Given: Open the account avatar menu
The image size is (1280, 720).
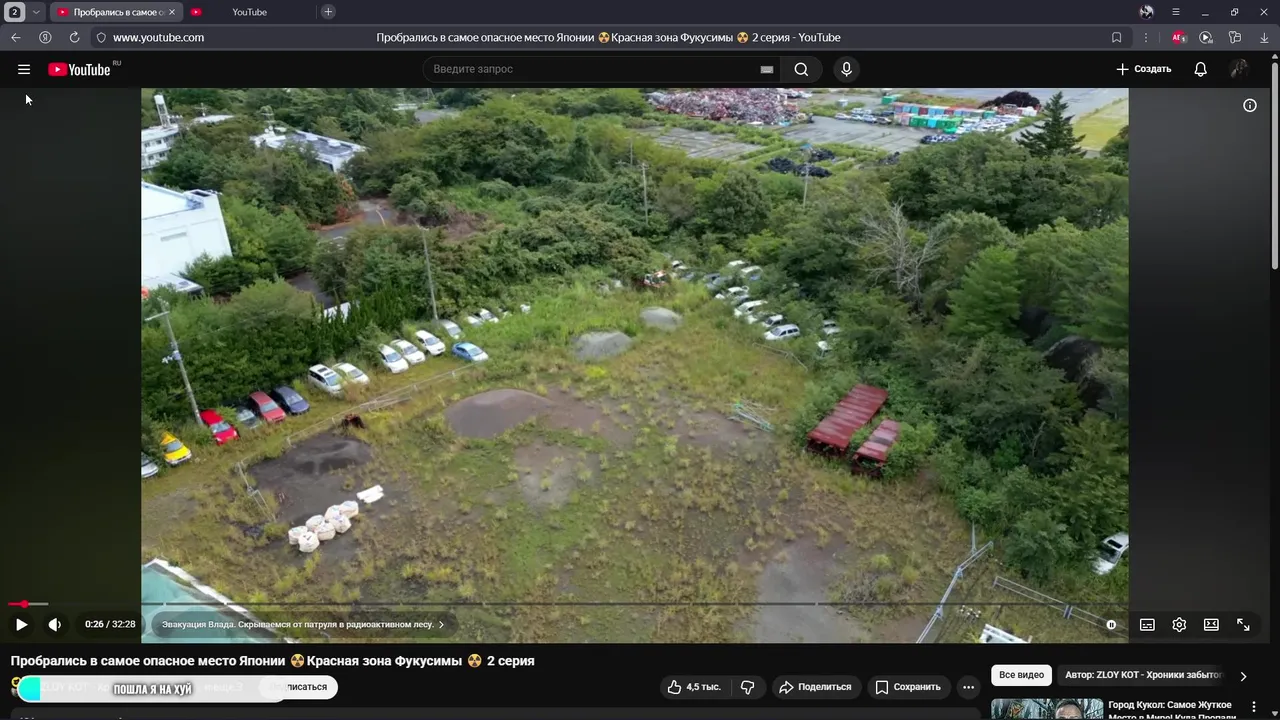Looking at the screenshot, I should pyautogui.click(x=1239, y=69).
